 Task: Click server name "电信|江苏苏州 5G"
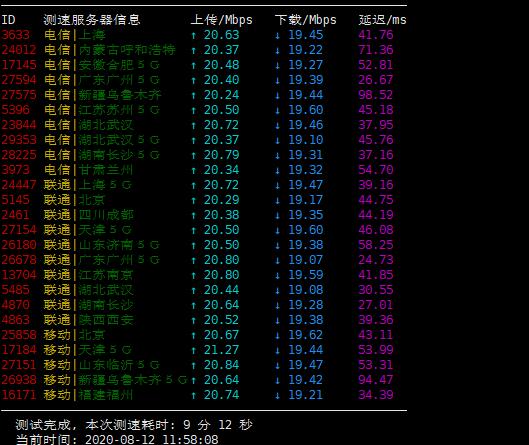tap(102, 110)
